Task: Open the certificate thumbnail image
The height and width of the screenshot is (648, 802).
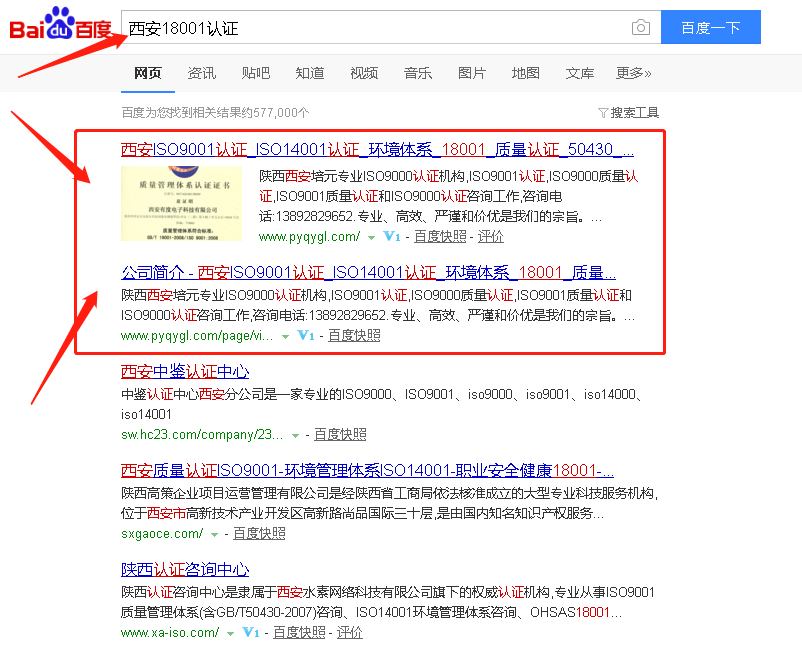Action: tap(182, 204)
